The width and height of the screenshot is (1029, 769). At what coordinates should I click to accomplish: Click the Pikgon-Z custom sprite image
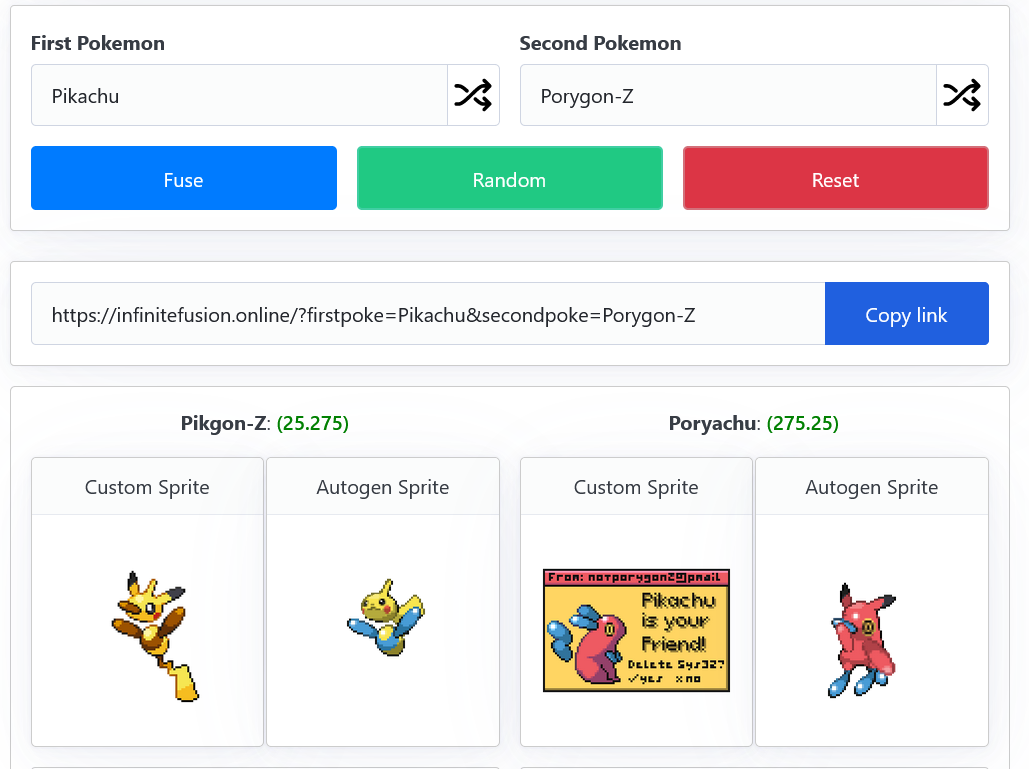click(154, 636)
